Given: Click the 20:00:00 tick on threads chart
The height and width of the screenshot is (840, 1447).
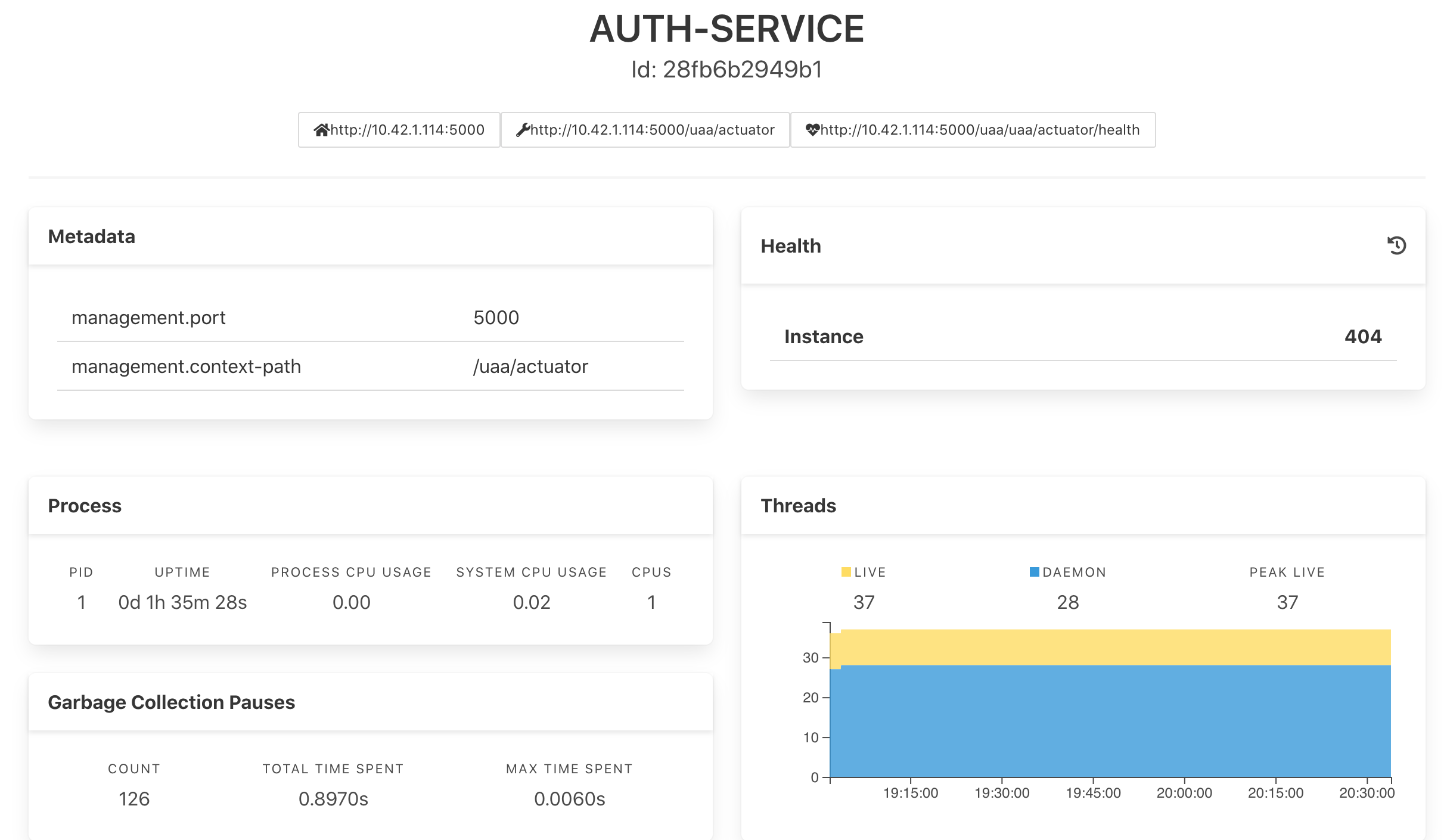Looking at the screenshot, I should coord(1184,793).
